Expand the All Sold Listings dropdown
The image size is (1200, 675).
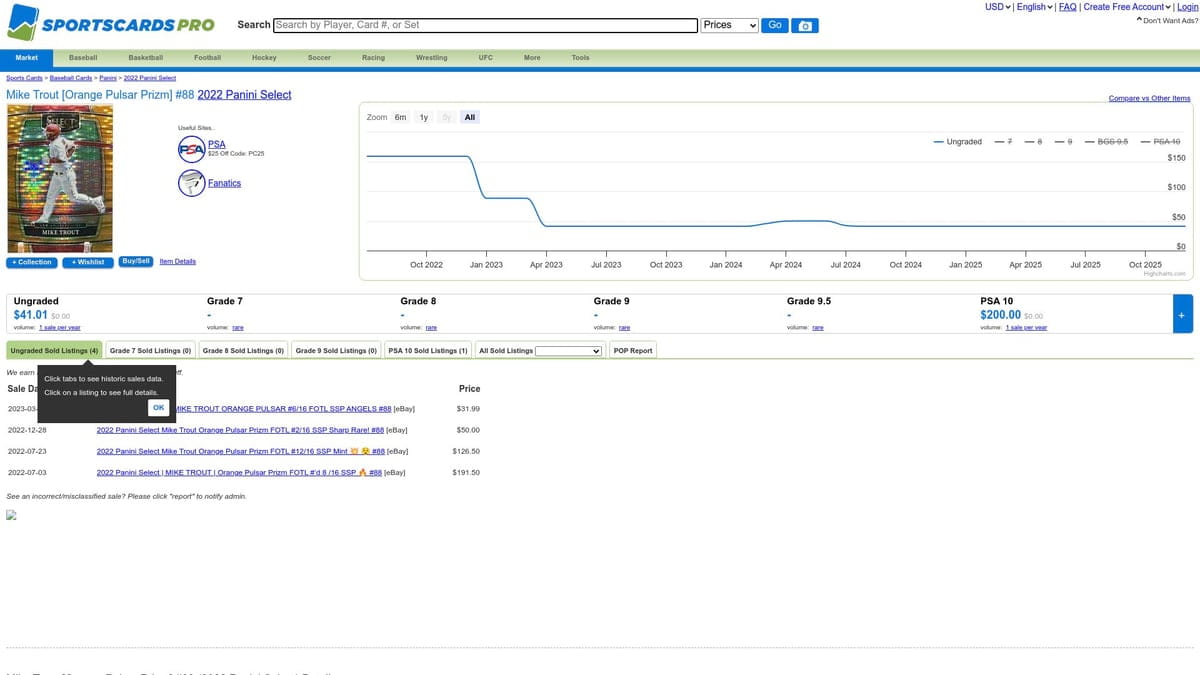tap(570, 351)
